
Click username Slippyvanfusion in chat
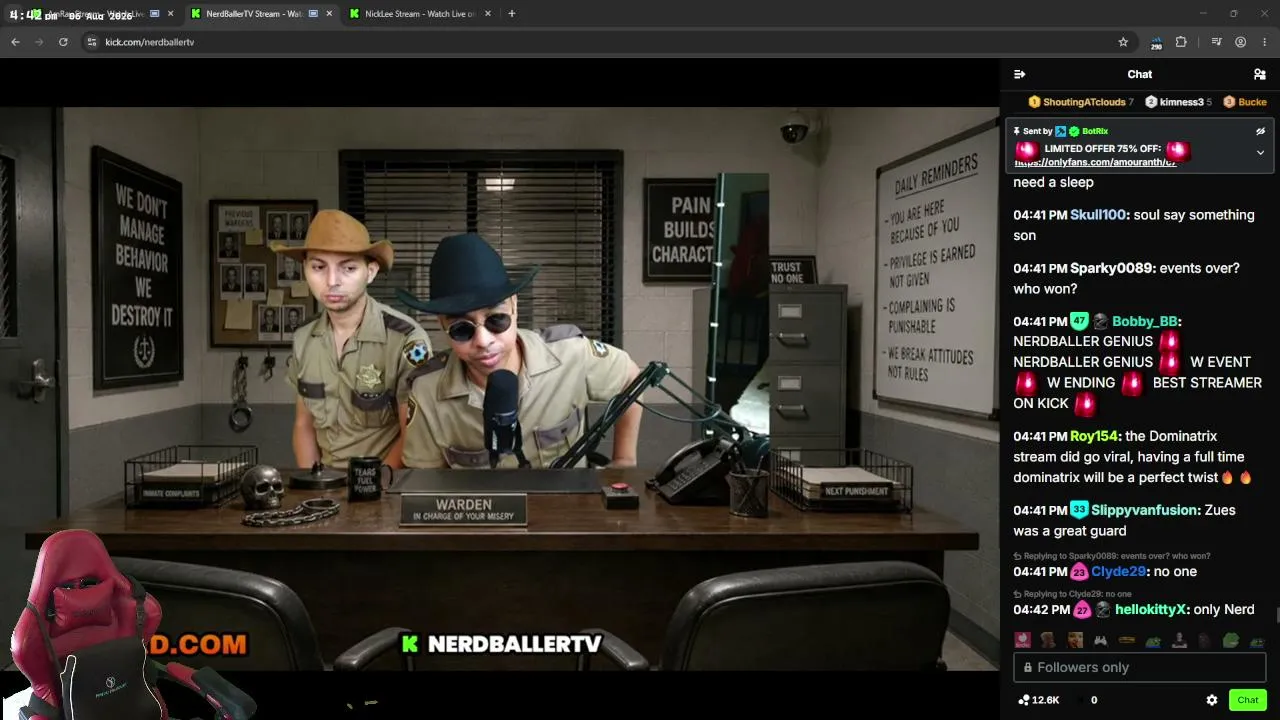pos(1144,510)
